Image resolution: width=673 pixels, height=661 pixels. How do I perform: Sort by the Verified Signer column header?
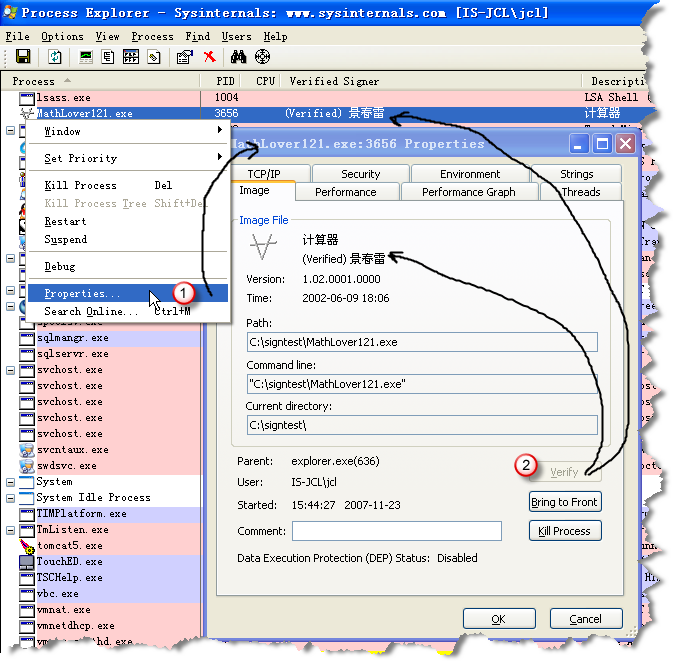tap(431, 81)
